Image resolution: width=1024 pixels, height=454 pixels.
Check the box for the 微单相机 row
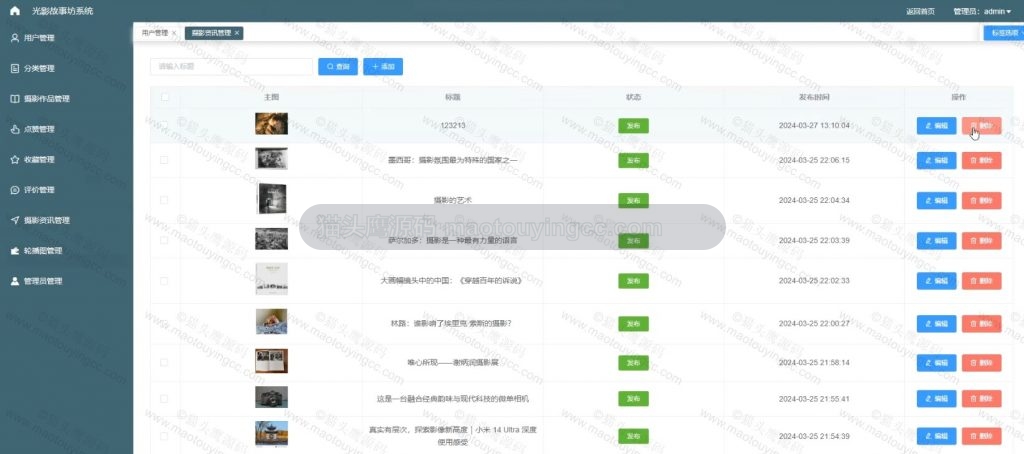click(164, 398)
